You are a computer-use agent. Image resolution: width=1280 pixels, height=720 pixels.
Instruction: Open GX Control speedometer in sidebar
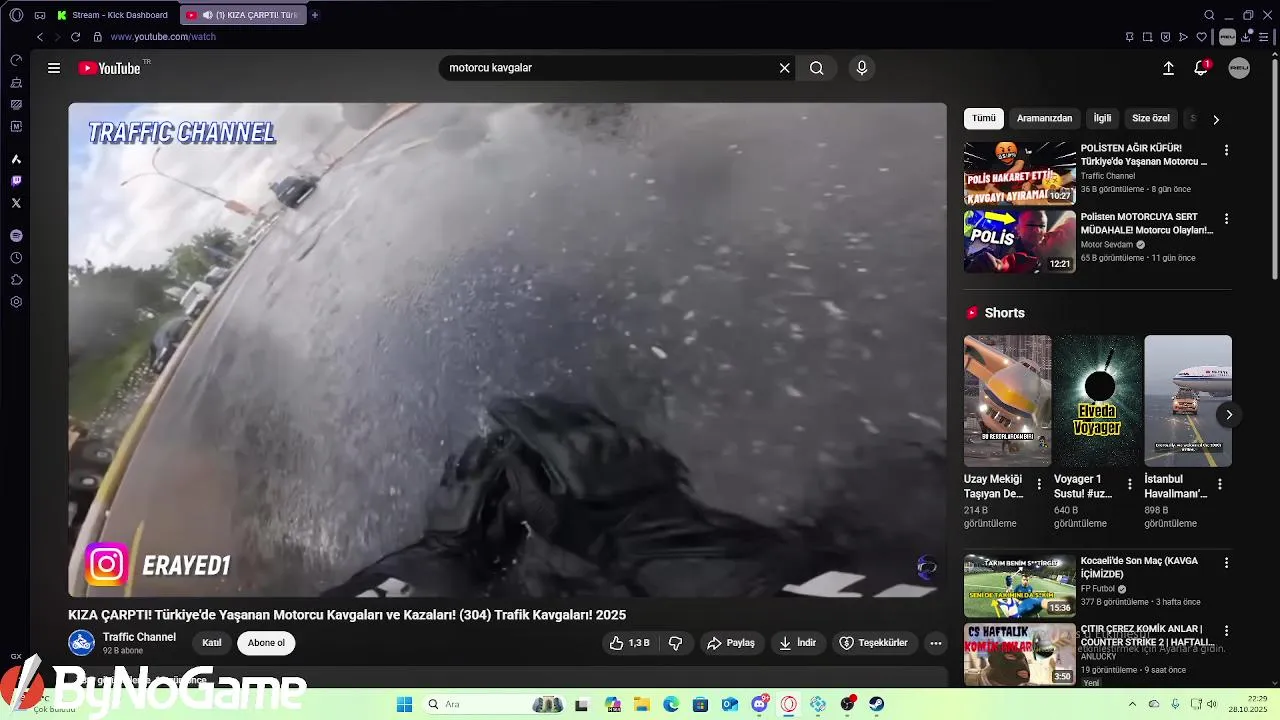click(16, 60)
